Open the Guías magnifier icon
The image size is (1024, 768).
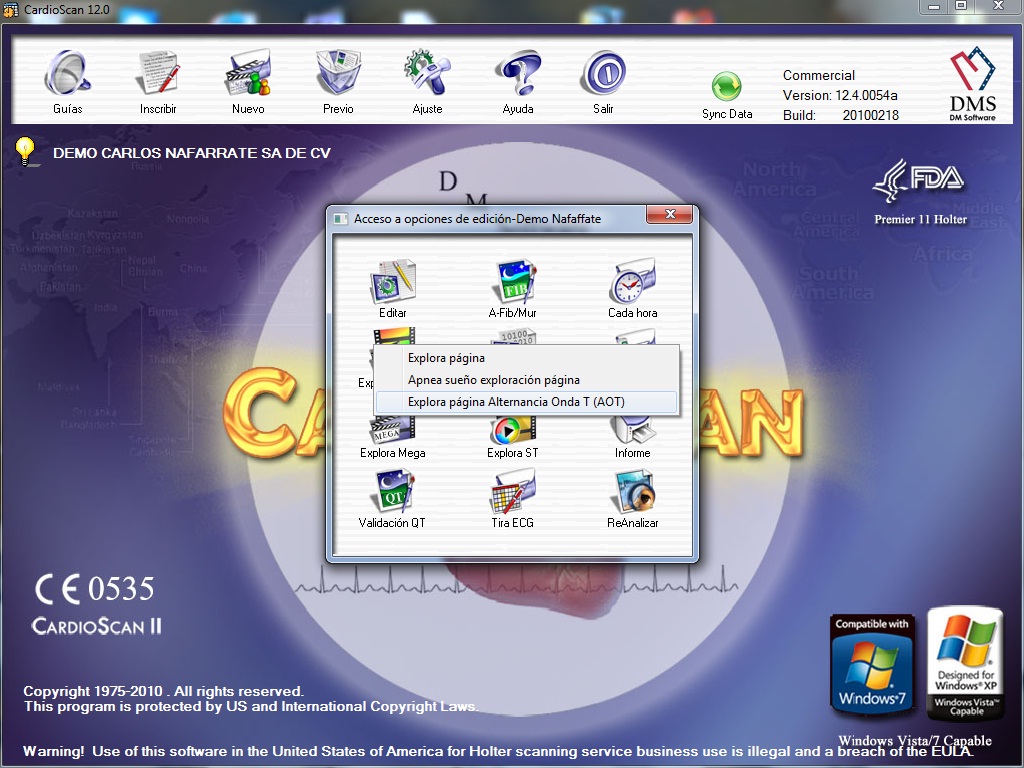coord(68,73)
